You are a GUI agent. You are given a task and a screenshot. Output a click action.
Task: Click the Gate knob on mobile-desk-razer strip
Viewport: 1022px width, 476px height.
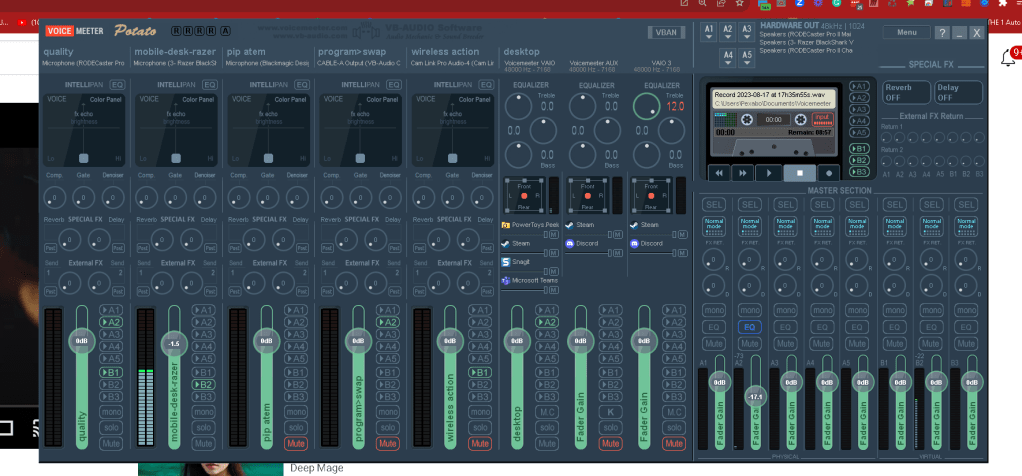pos(175,198)
